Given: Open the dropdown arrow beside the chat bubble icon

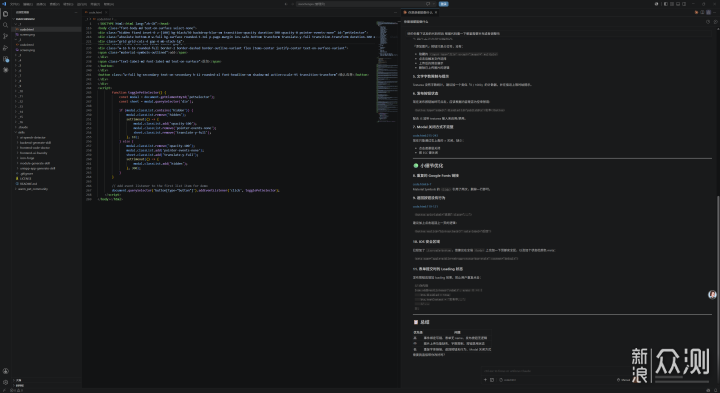Looking at the screenshot, I should (x=434, y=4).
